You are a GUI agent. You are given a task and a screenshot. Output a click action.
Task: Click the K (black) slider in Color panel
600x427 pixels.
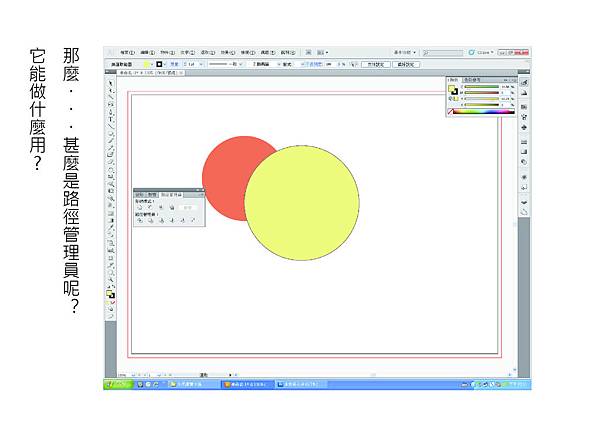coord(481,104)
